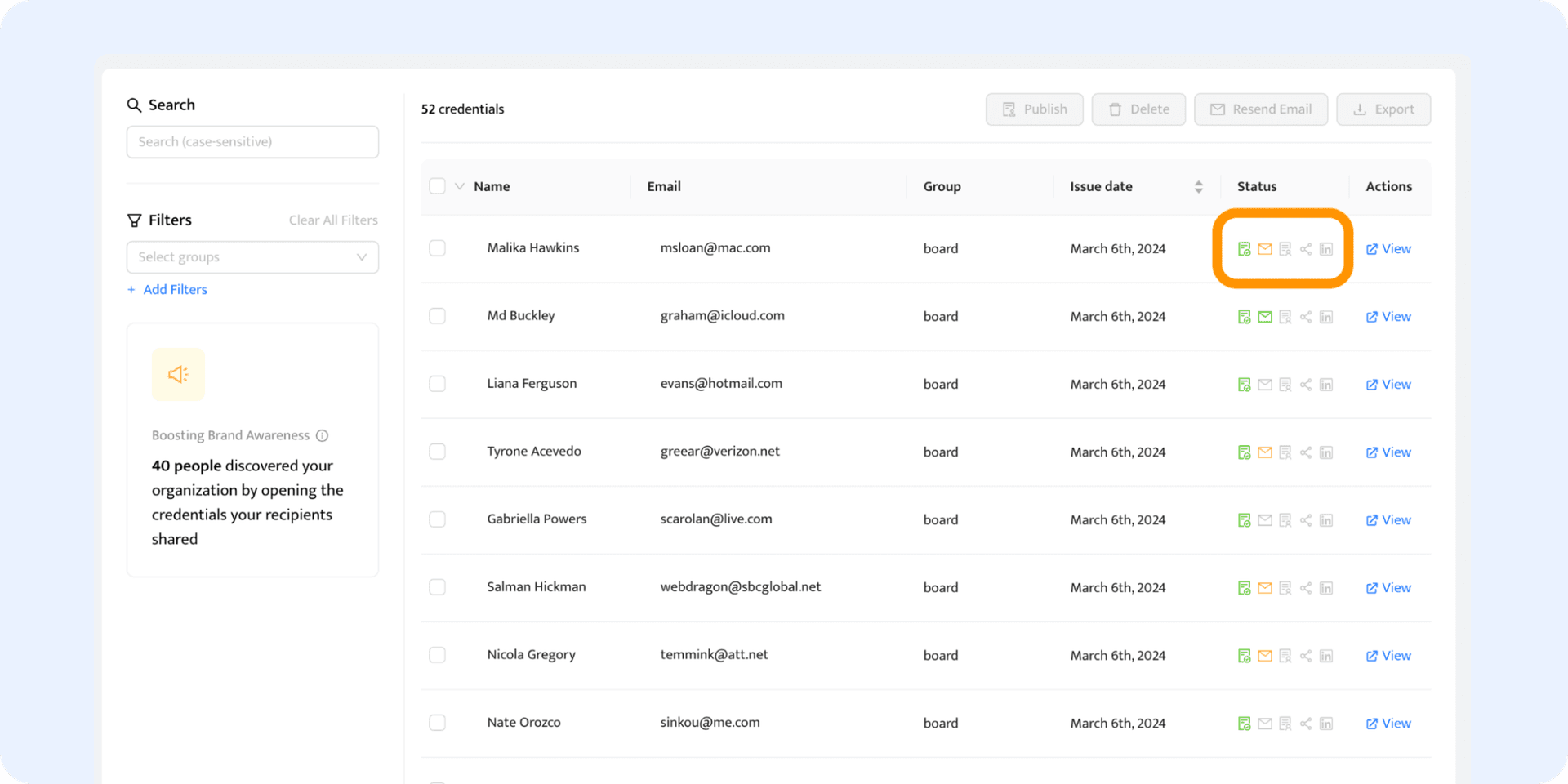Expand the bulk selection chevron beside Name
1568x784 pixels.
pos(460,186)
